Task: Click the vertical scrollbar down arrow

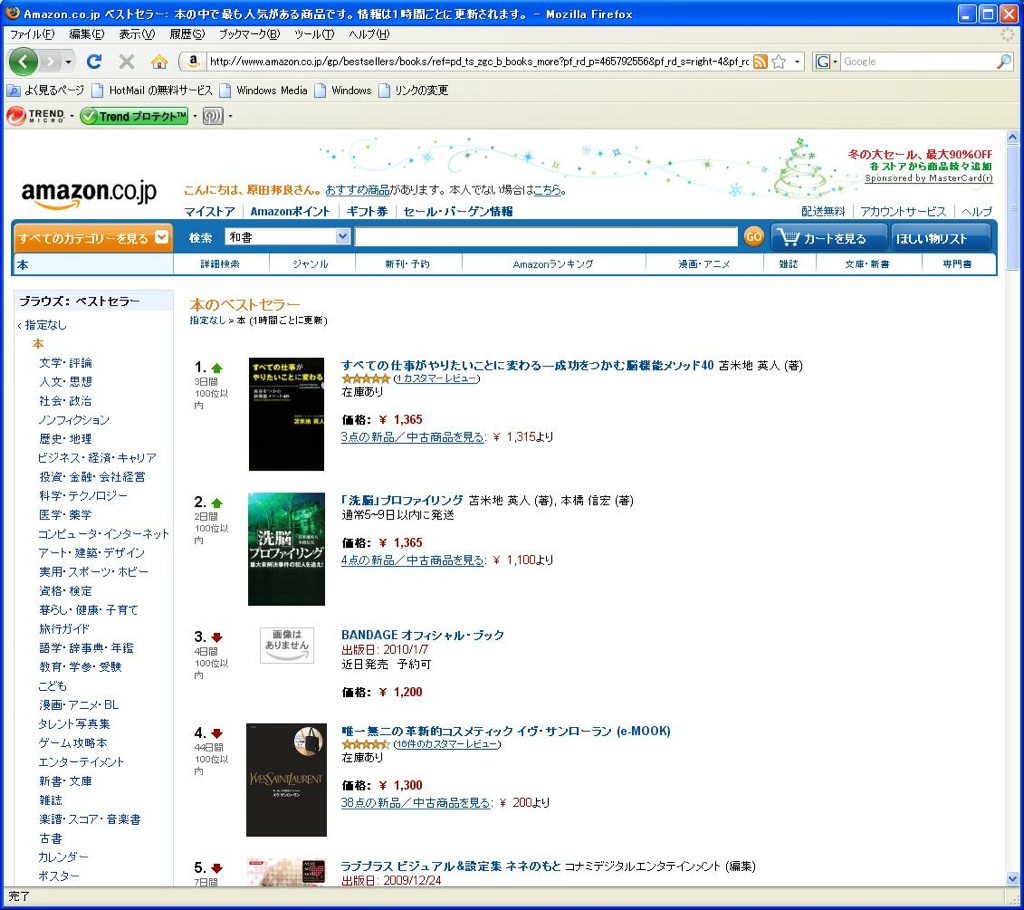Action: [1012, 879]
